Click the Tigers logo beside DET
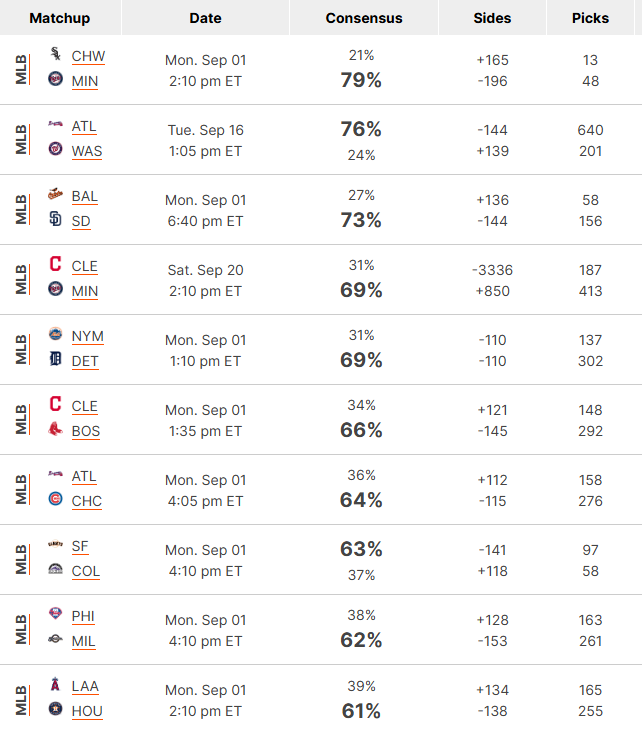This screenshot has height=734, width=642. 55,359
